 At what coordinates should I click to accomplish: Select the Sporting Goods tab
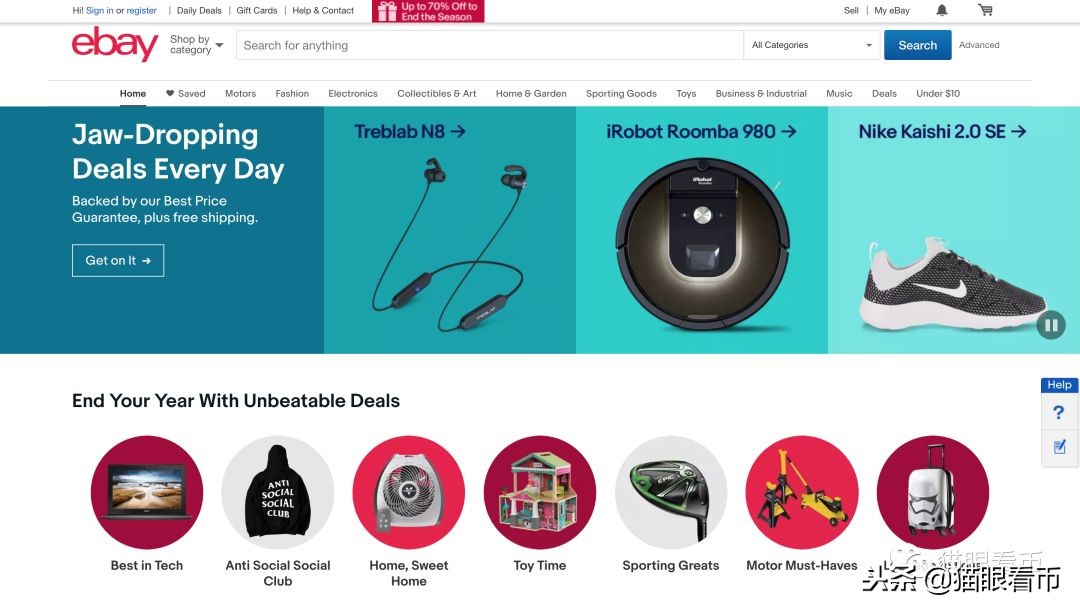(621, 94)
